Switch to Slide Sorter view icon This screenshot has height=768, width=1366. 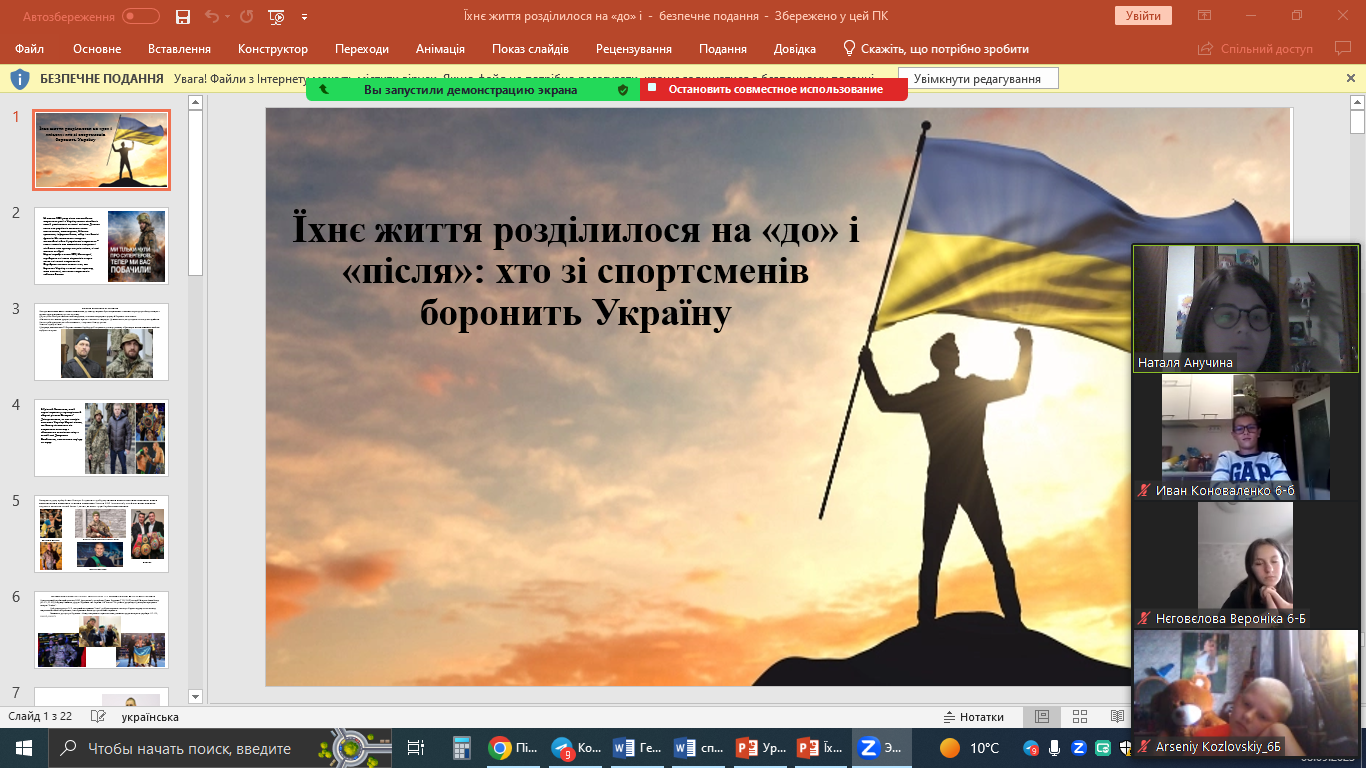tap(1080, 717)
